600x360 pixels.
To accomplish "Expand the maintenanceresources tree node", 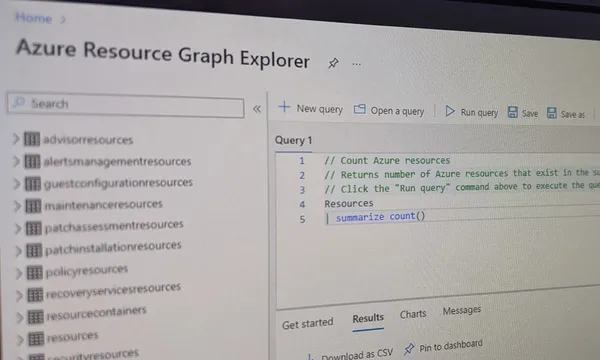I will pos(17,206).
